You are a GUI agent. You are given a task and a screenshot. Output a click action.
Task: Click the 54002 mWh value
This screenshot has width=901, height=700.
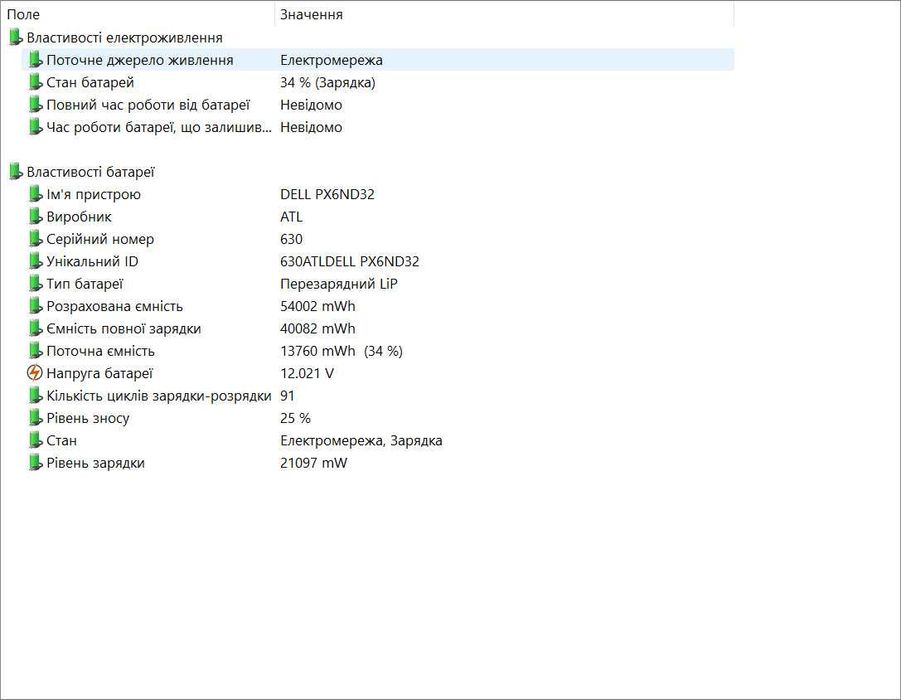(x=318, y=306)
